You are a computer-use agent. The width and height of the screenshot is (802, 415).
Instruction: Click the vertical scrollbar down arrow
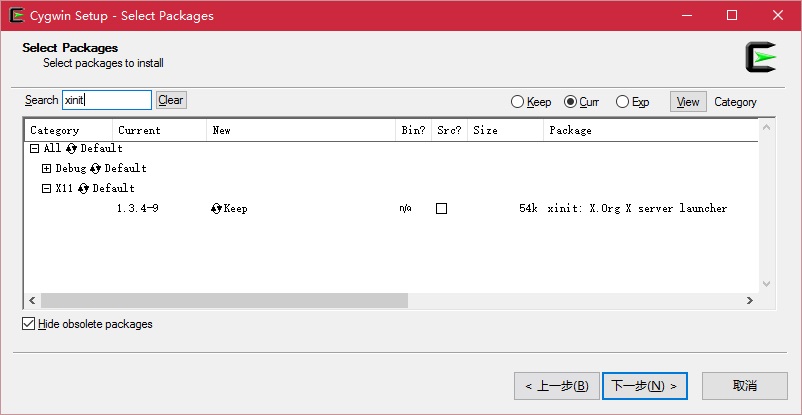(x=766, y=284)
